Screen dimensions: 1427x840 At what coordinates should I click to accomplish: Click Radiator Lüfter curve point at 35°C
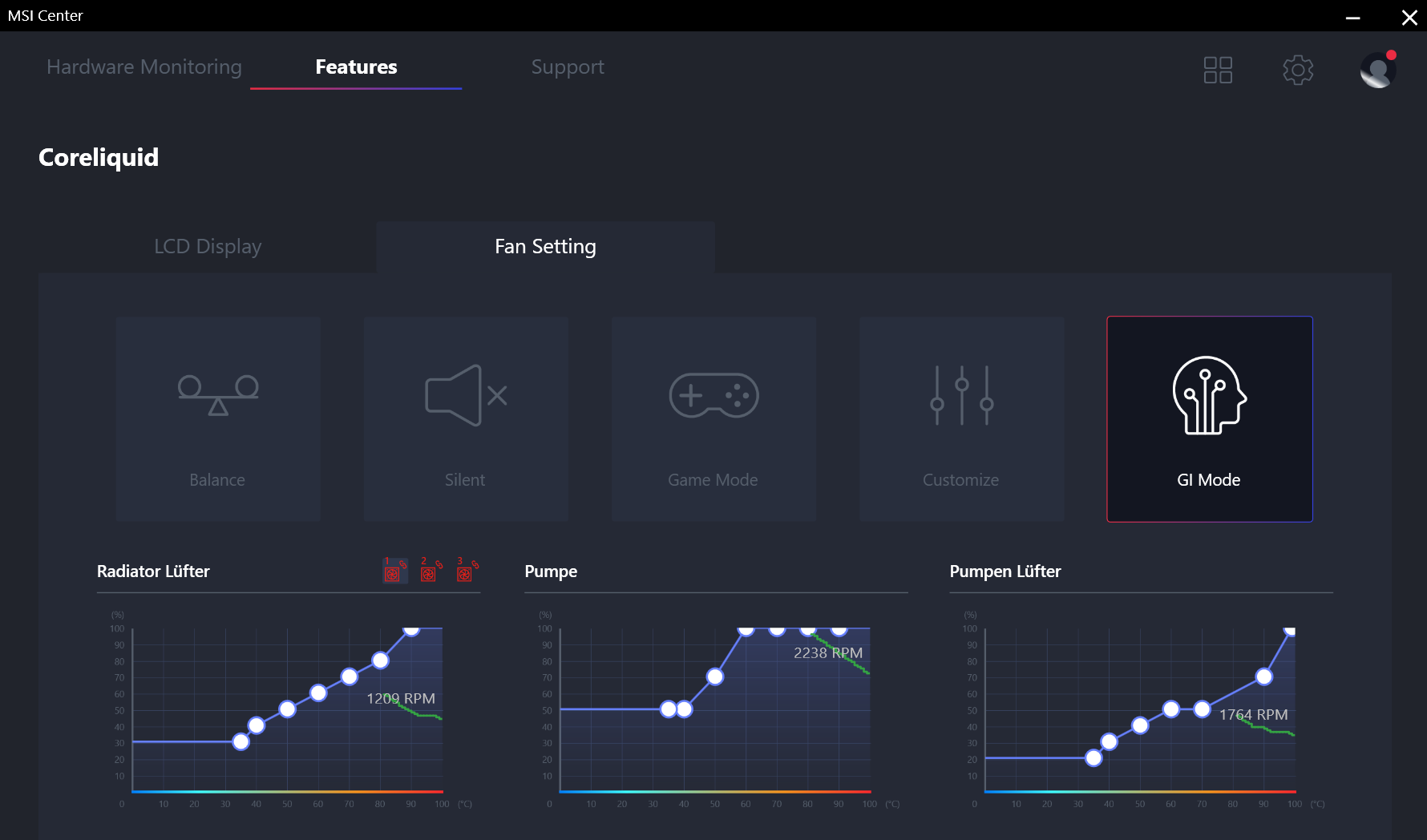pos(241,742)
